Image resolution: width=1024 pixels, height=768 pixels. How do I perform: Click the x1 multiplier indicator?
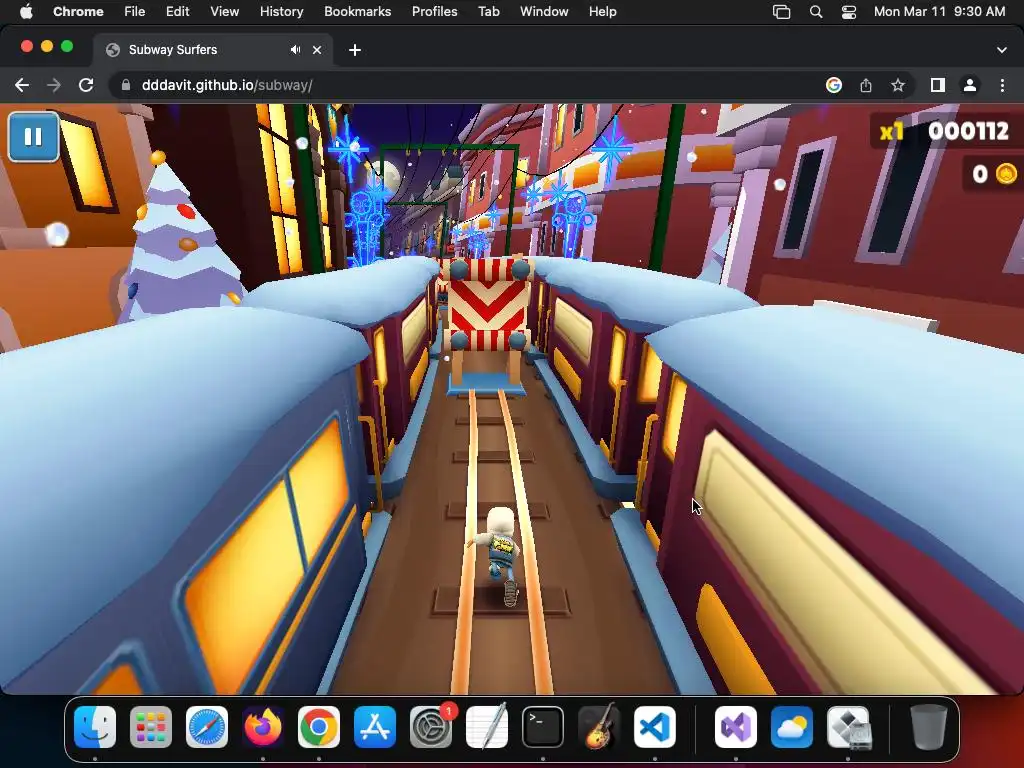click(x=891, y=132)
